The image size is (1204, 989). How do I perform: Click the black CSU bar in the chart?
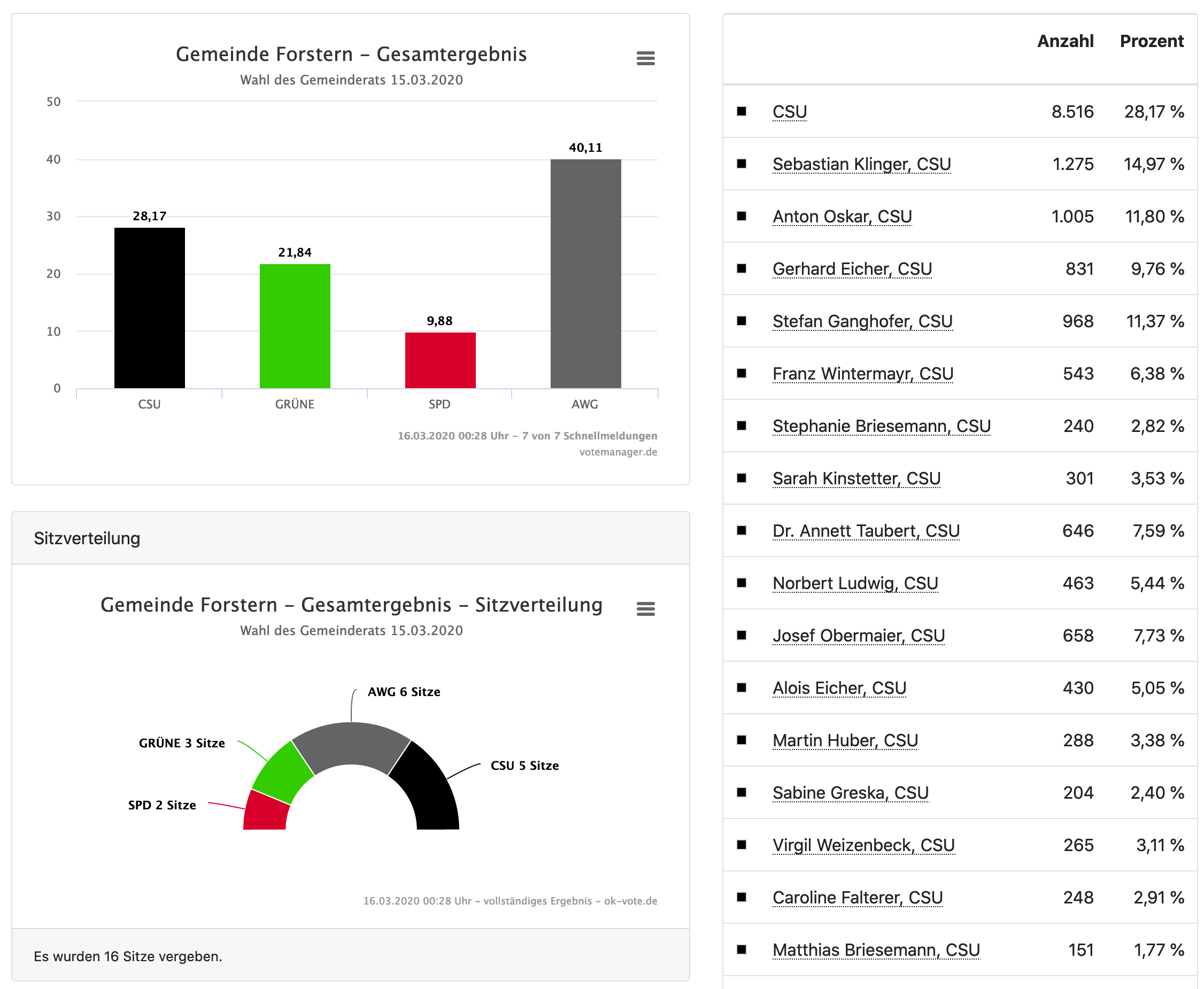pos(149,307)
